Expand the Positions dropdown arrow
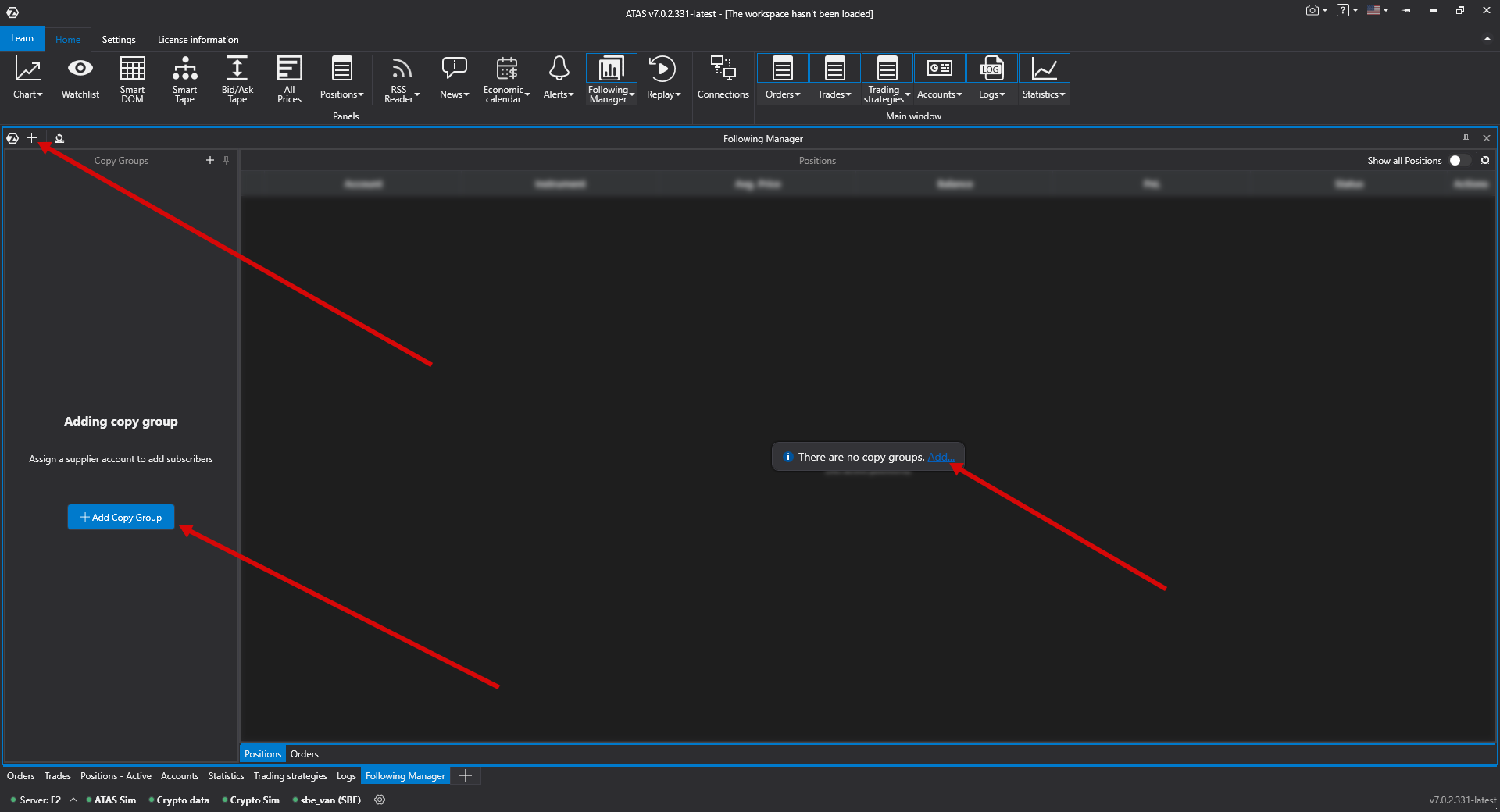This screenshot has width=1500, height=812. (361, 94)
